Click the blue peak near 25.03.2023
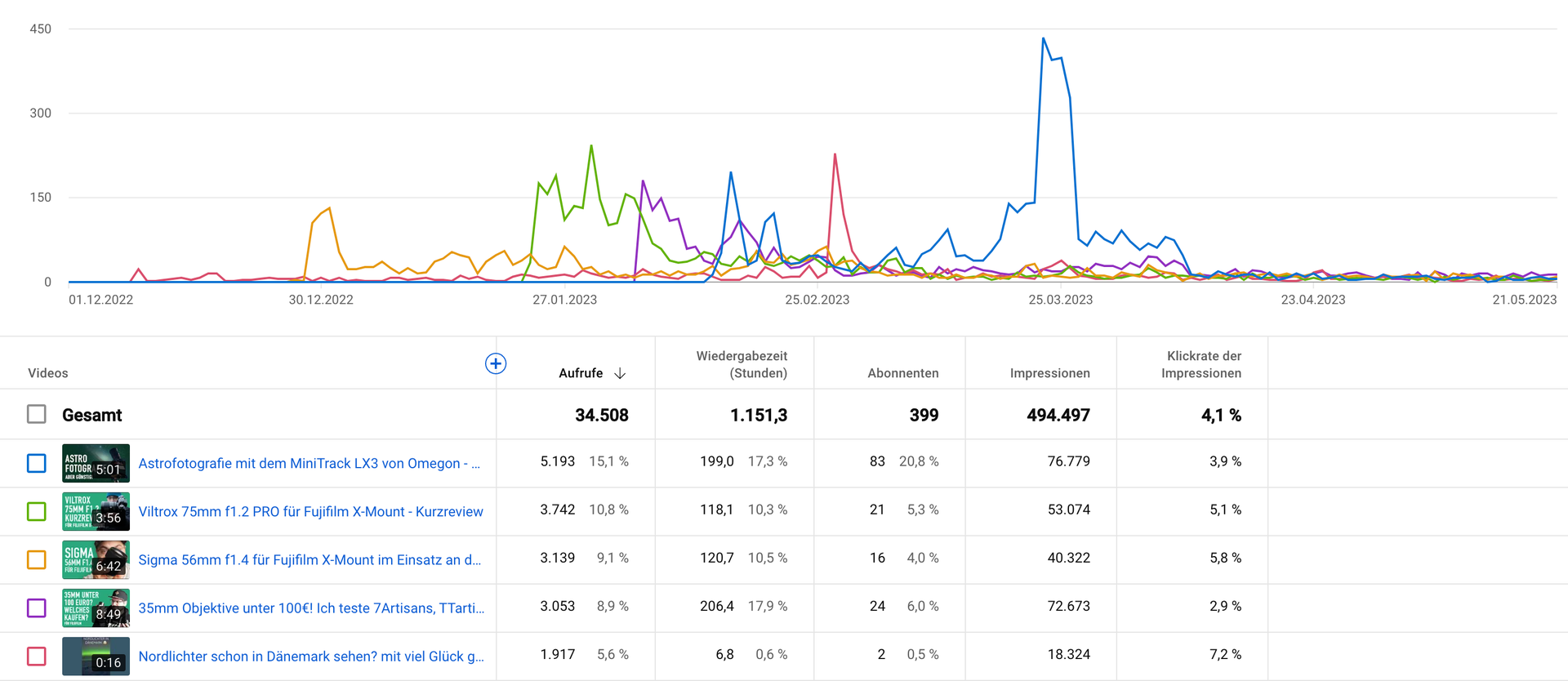Image resolution: width=1568 pixels, height=681 pixels. point(1044,39)
